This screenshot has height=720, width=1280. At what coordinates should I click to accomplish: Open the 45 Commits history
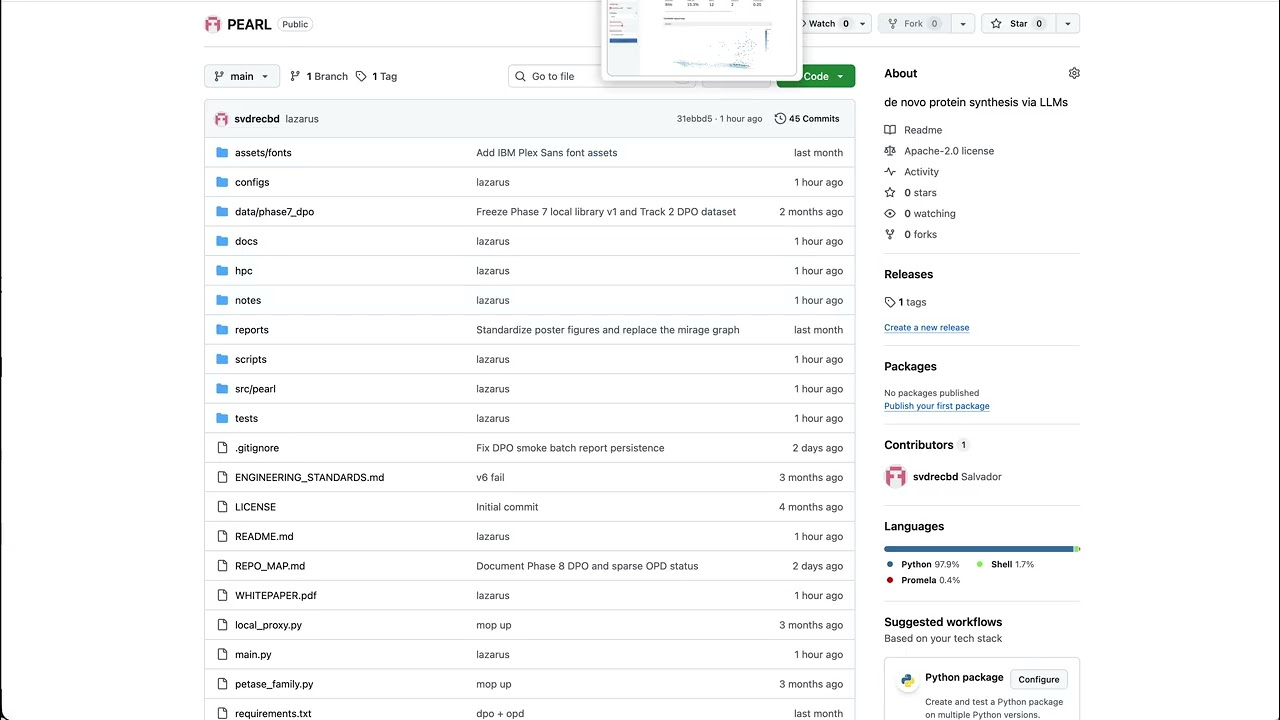pyautogui.click(x=807, y=119)
